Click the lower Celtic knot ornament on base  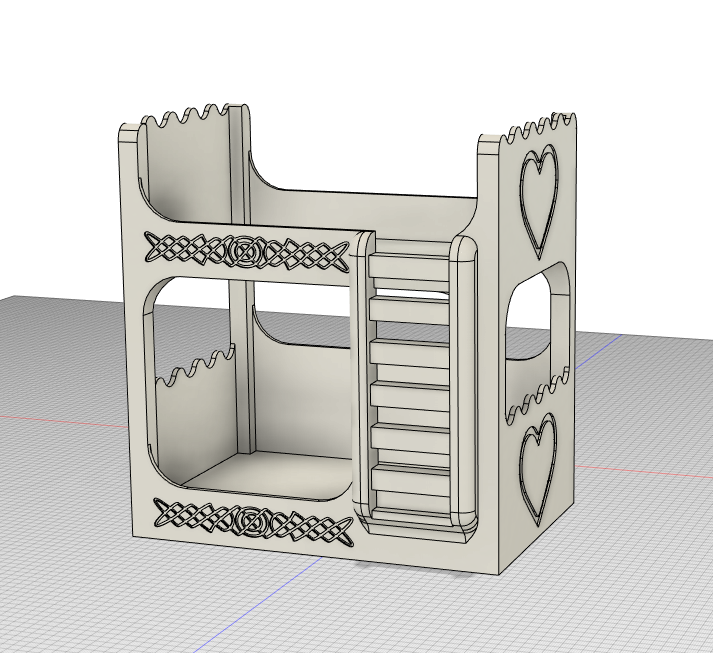254,521
